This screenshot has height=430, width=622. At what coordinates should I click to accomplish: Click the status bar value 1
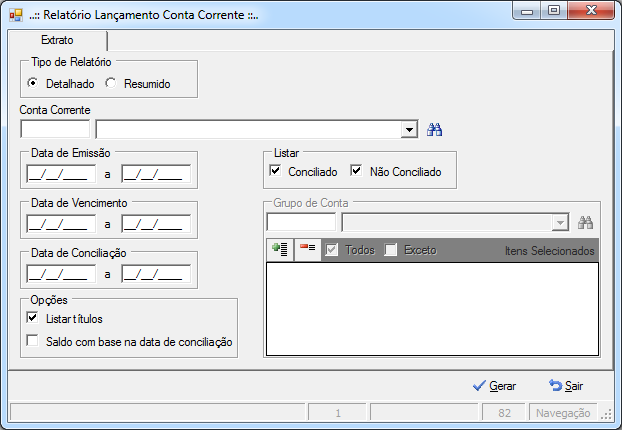coord(338,413)
